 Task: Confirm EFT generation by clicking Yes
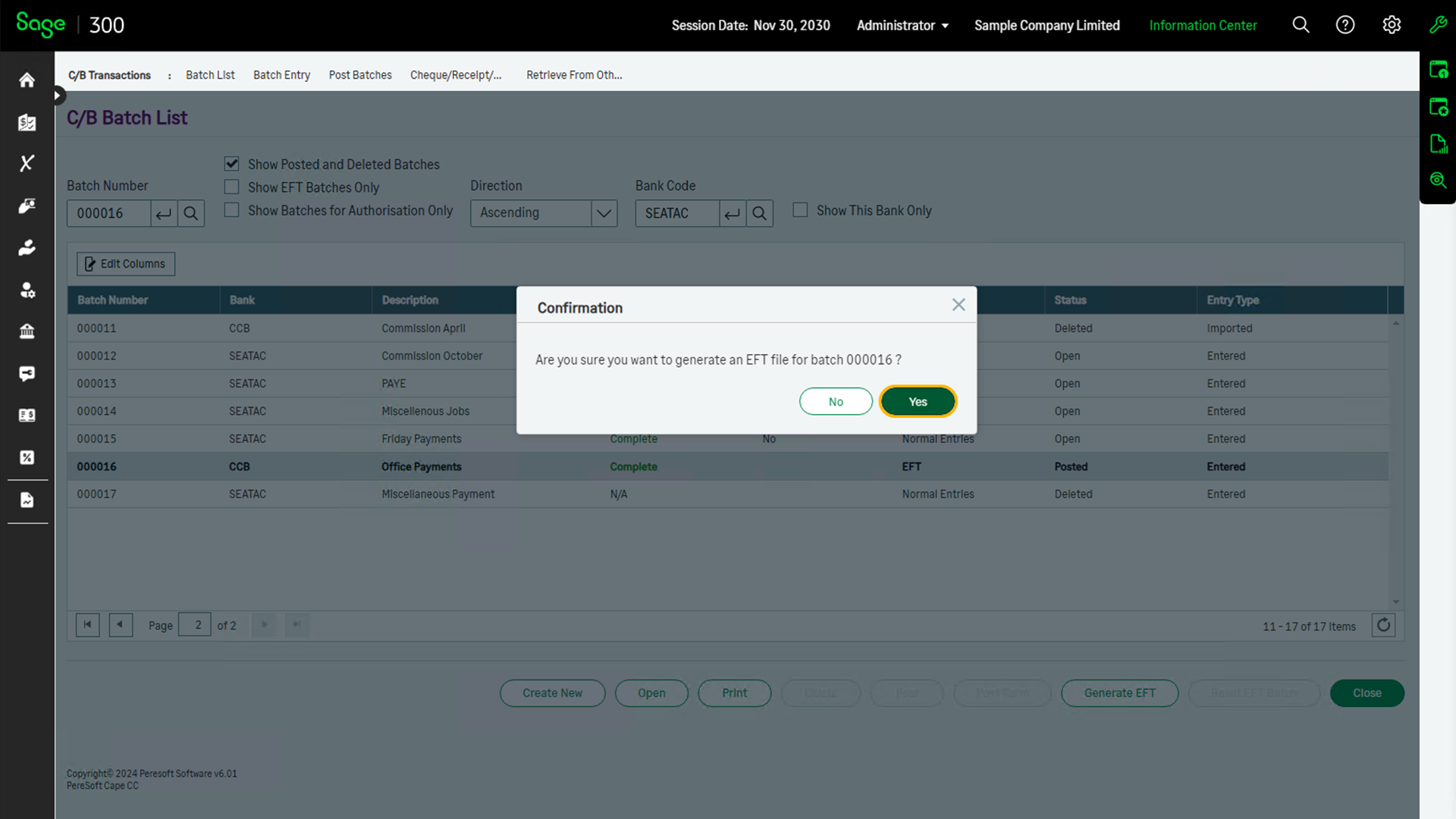coord(918,401)
